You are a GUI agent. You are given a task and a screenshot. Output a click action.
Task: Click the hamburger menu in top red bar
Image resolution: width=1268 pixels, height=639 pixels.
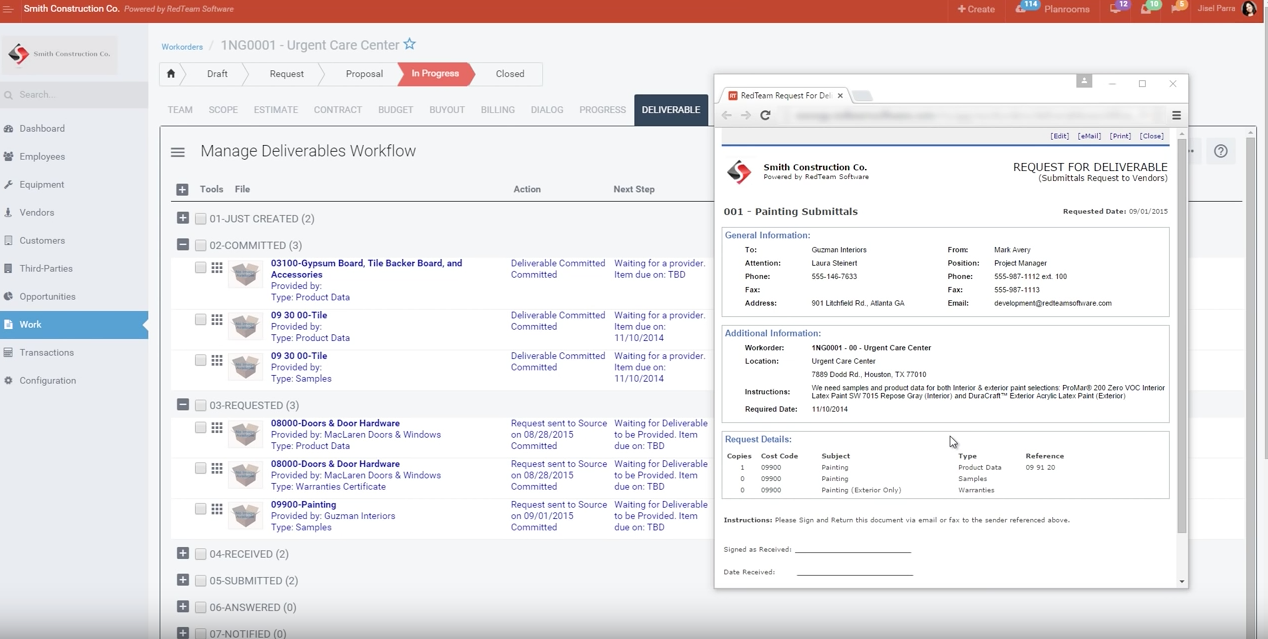point(8,9)
